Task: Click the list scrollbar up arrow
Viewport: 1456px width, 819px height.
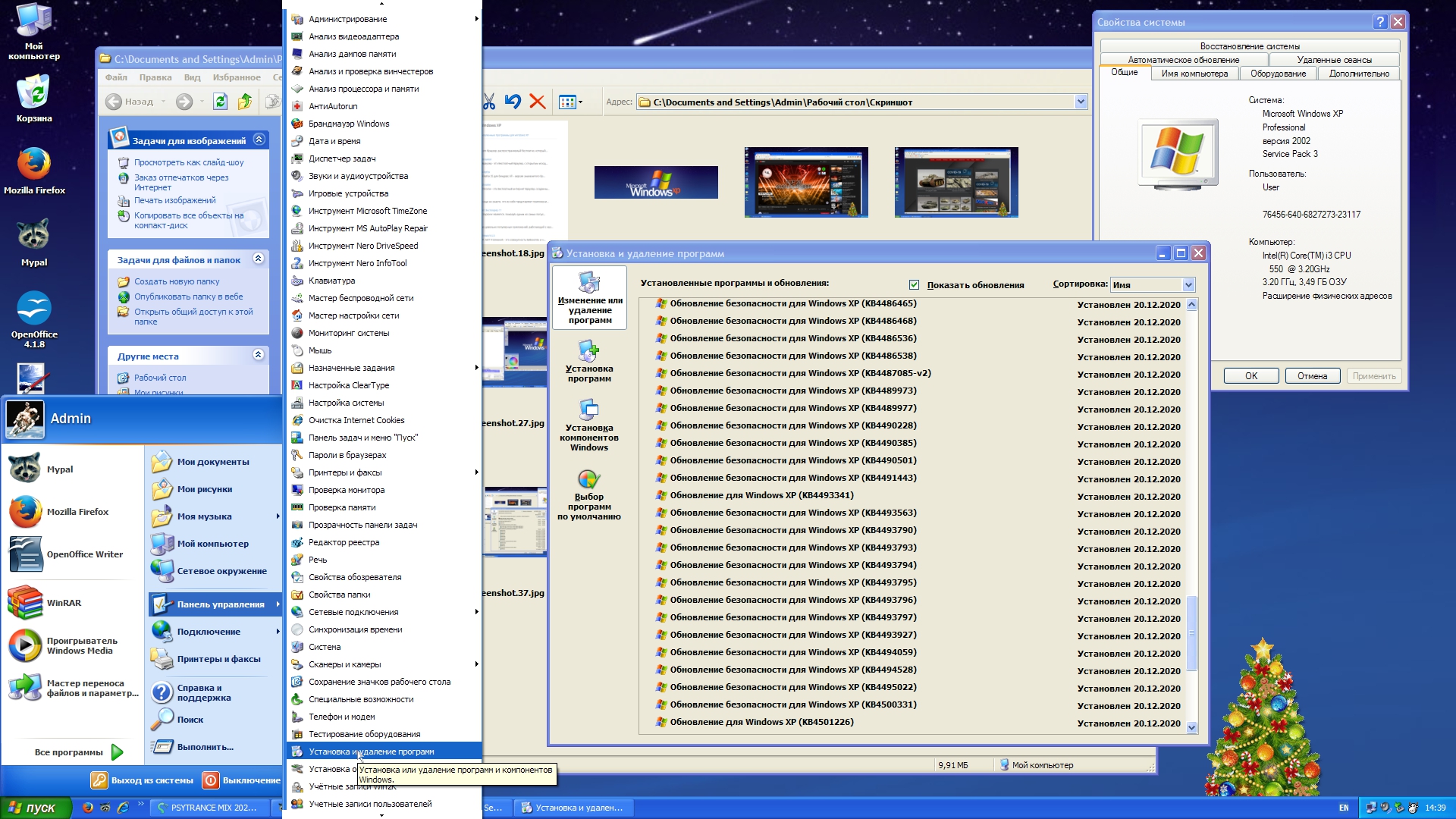Action: tap(1191, 305)
